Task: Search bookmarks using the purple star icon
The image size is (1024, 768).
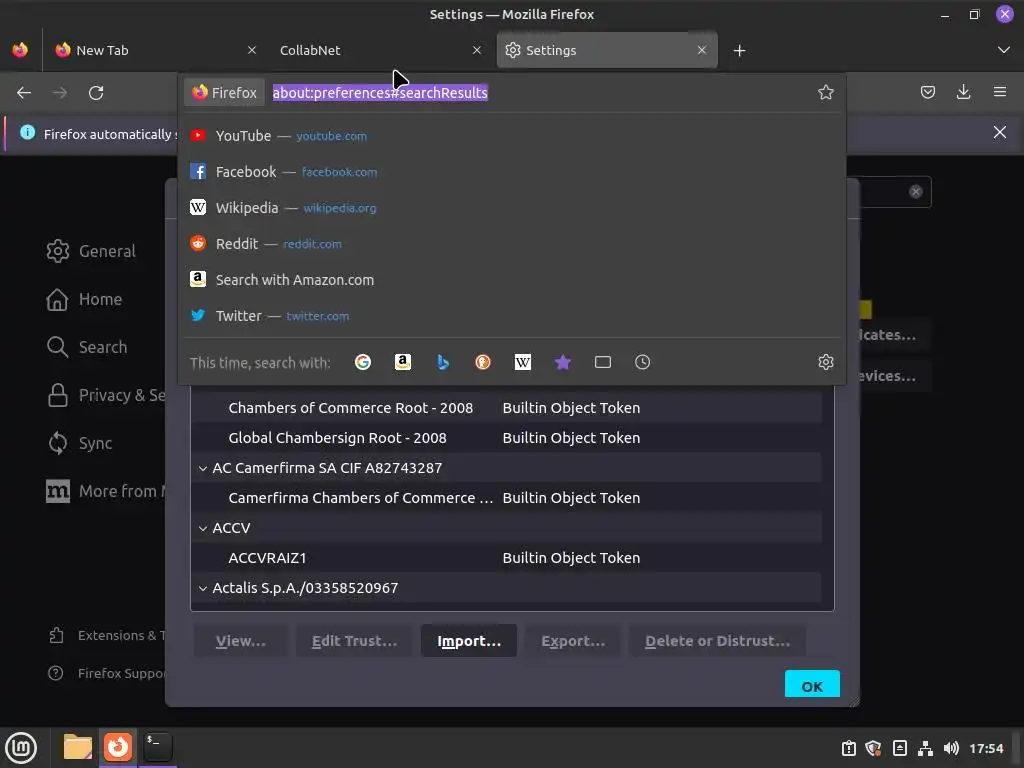Action: (563, 362)
